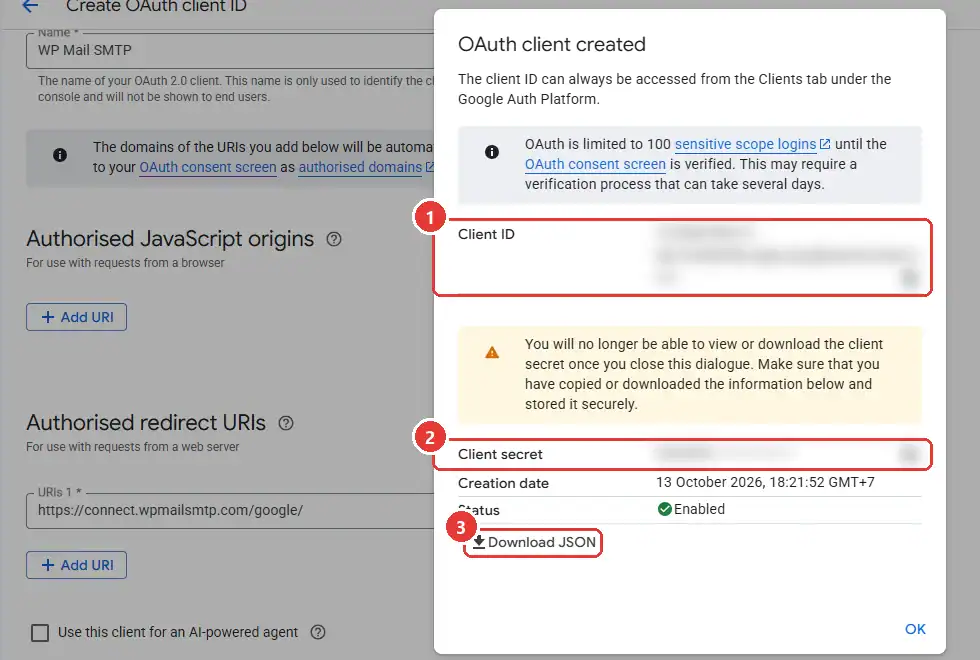The image size is (980, 660).
Task: Add URI under Authorised redirect URIs
Action: 76,565
